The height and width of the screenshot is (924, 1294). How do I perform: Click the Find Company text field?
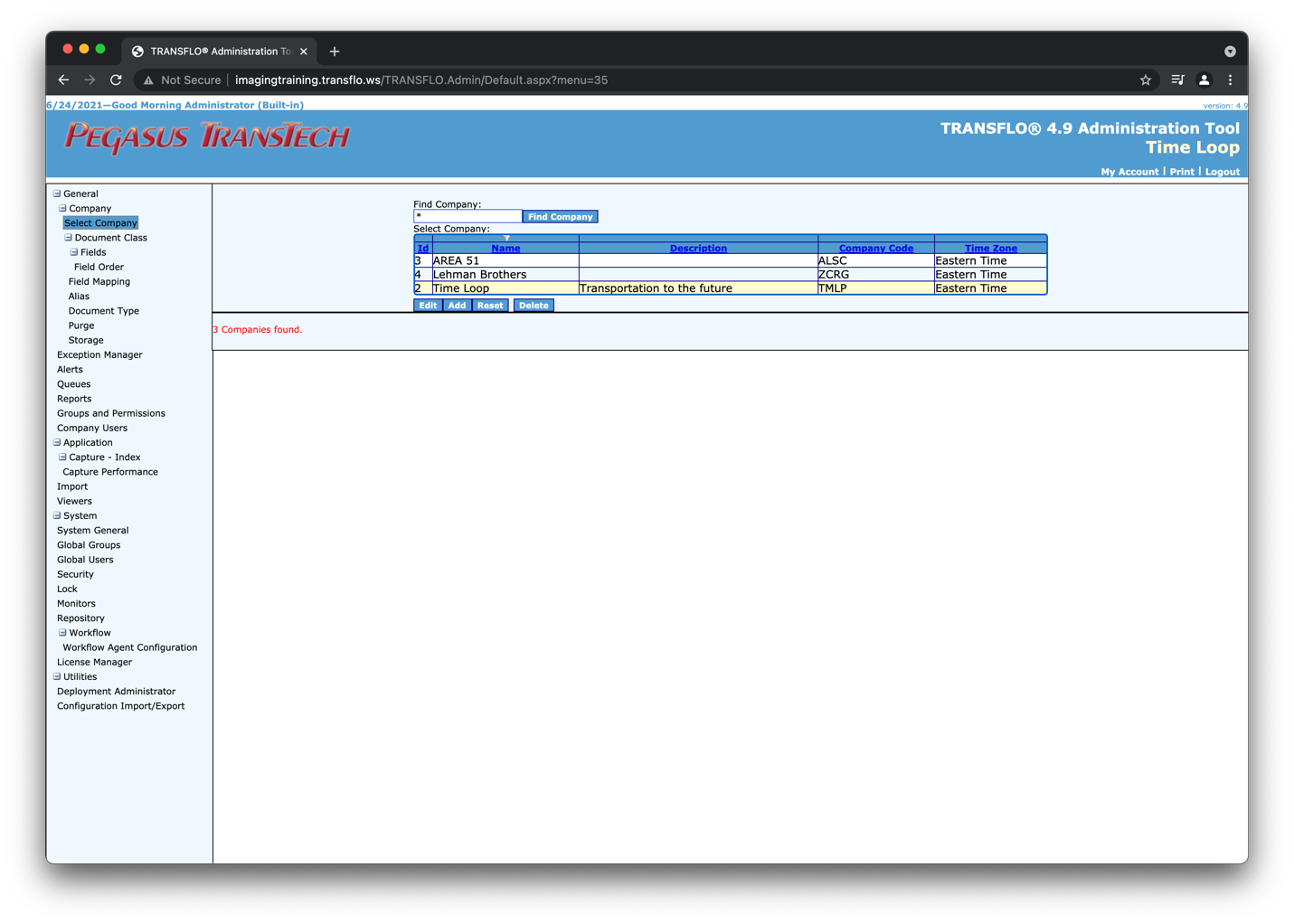pyautogui.click(x=468, y=216)
